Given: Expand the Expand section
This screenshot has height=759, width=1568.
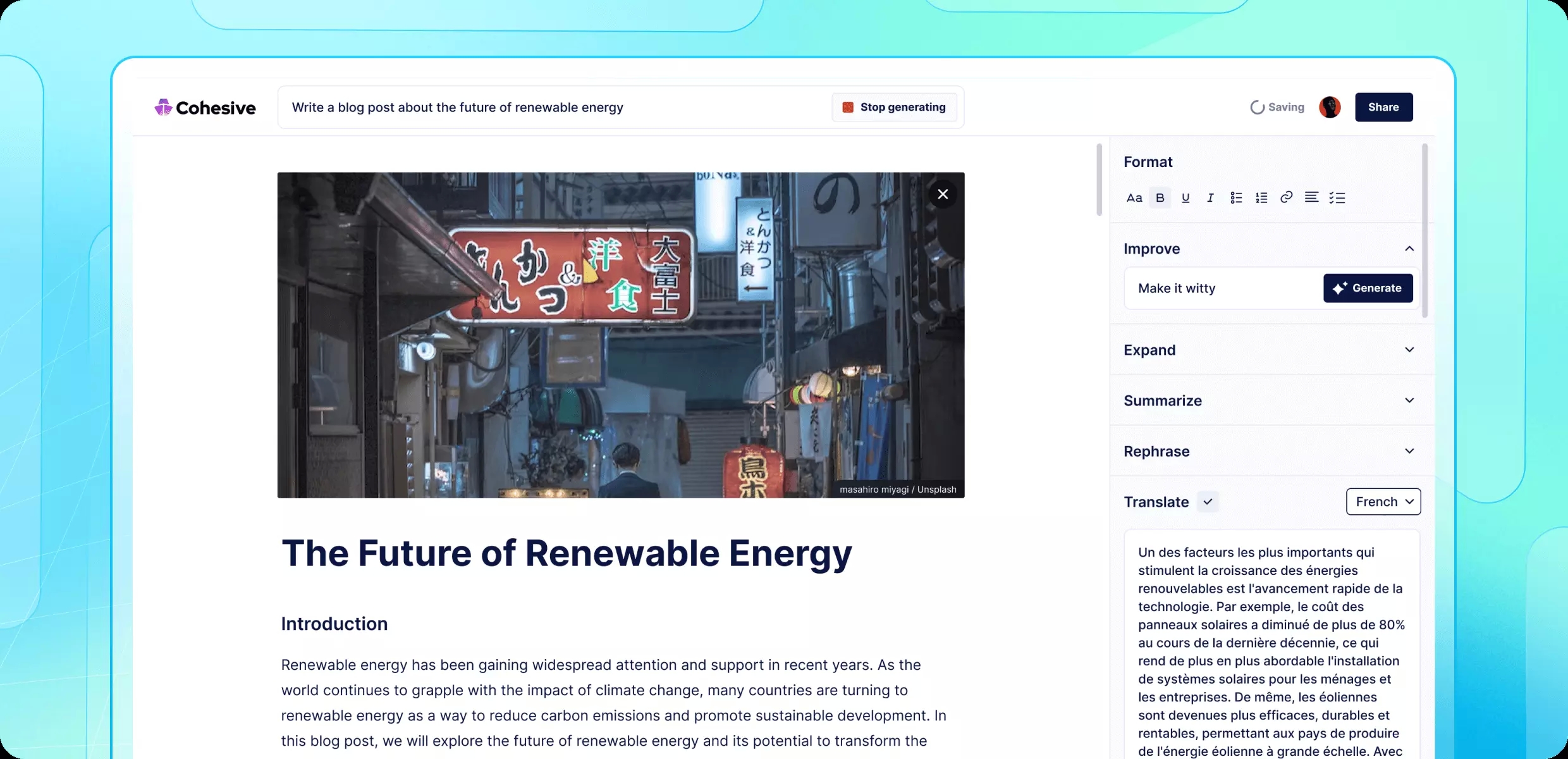Looking at the screenshot, I should pos(1409,350).
